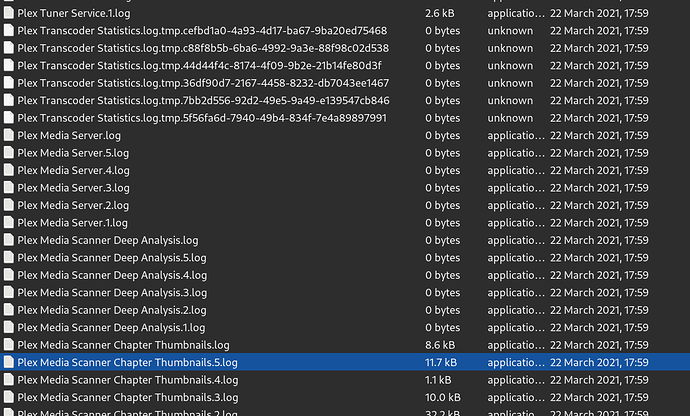Click file icon of Scanner Deep Analysis.4.log
690x416 pixels.
[x=8, y=275]
